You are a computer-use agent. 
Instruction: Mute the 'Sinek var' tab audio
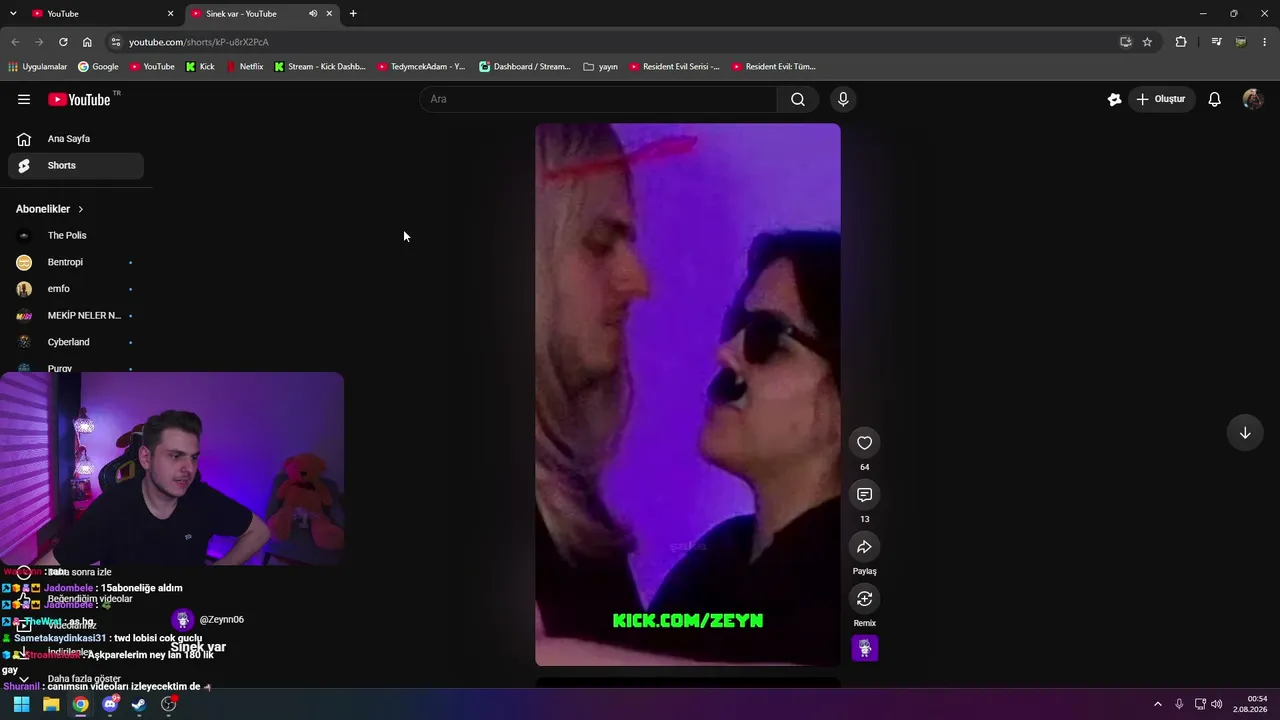click(313, 14)
